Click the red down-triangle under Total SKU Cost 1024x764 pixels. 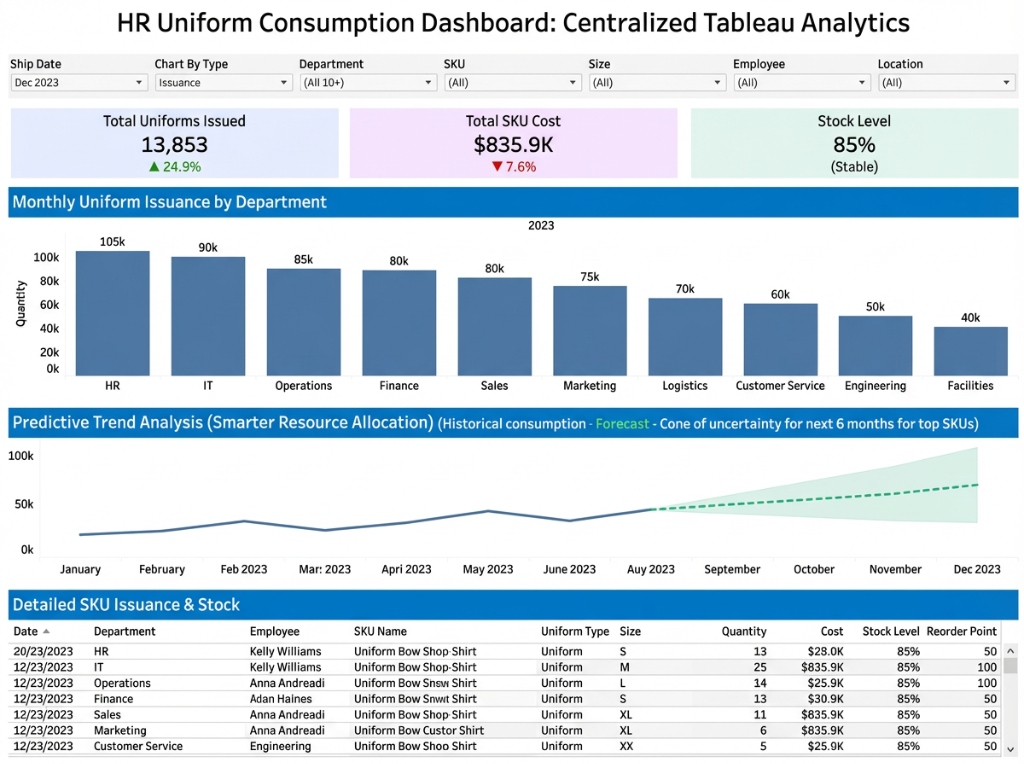coord(496,167)
